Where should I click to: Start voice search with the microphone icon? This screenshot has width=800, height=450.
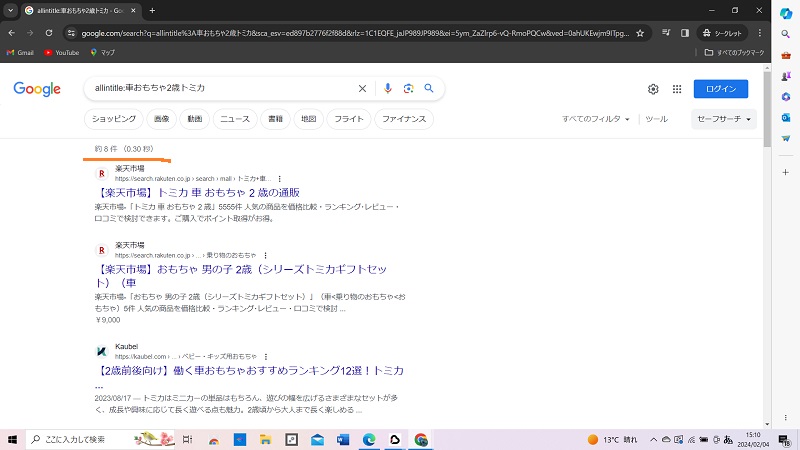[x=388, y=88]
